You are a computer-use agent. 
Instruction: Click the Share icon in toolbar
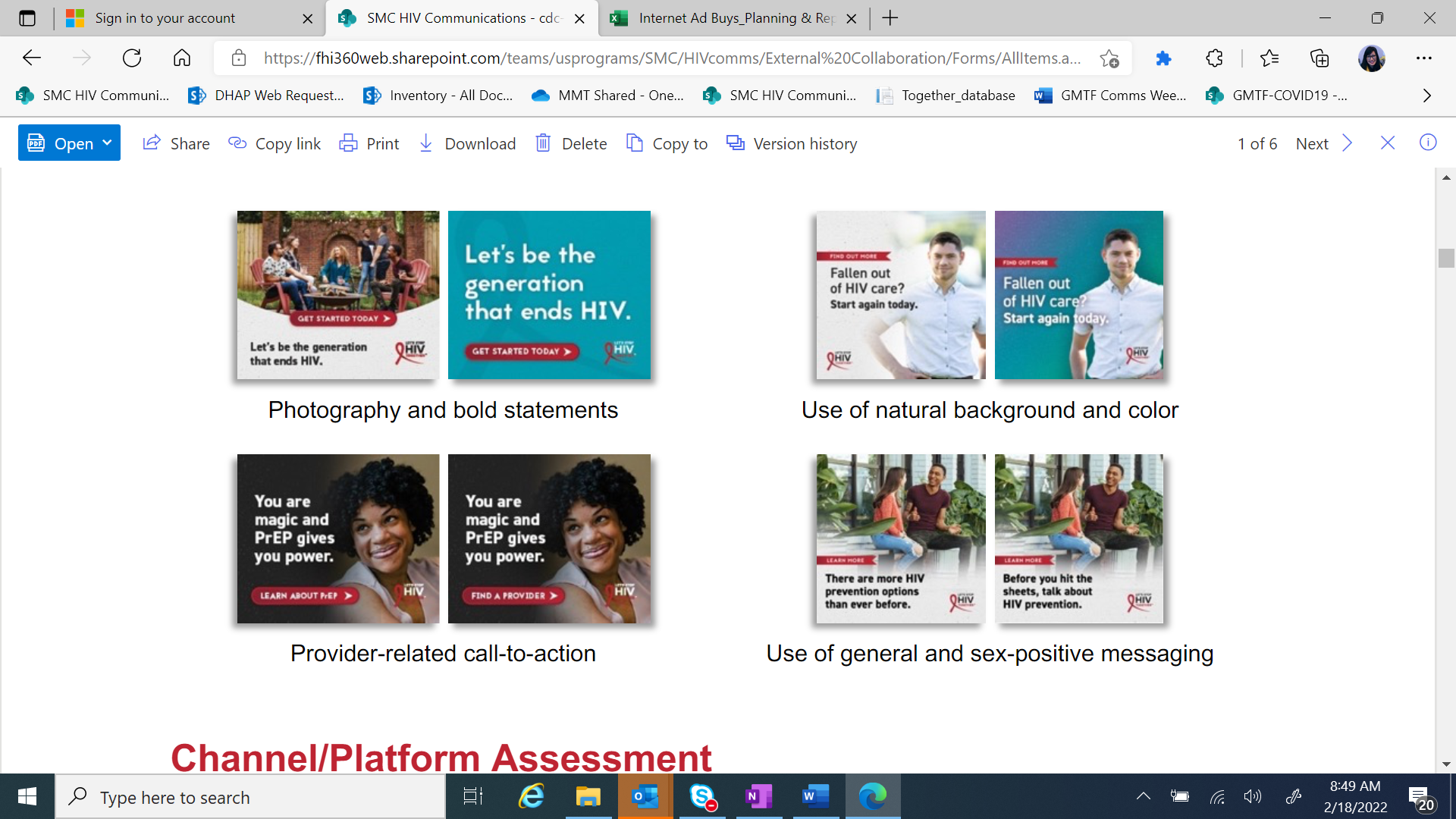point(152,143)
